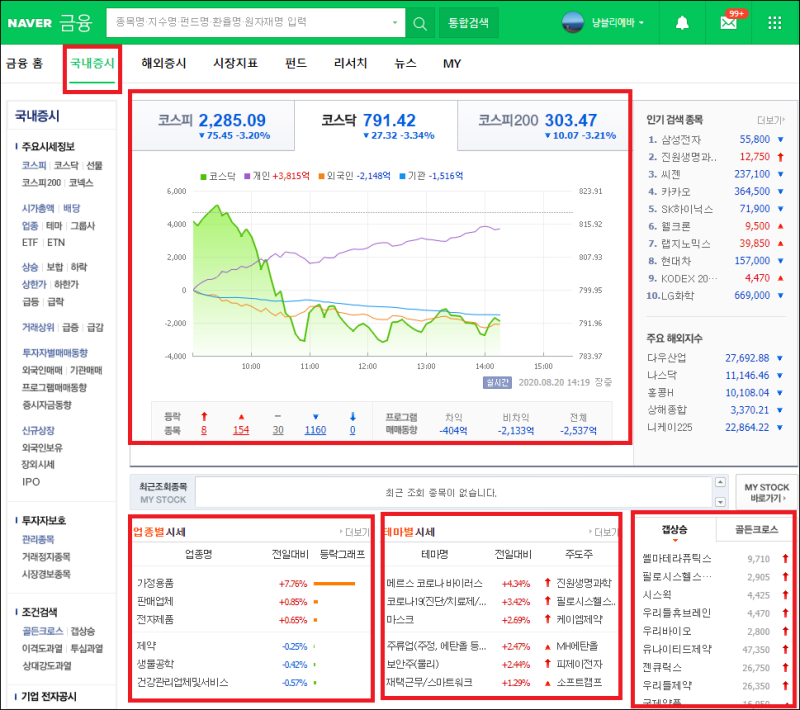Open the apps grid icon
Viewport: 800px width, 710px height.
pyautogui.click(x=774, y=23)
